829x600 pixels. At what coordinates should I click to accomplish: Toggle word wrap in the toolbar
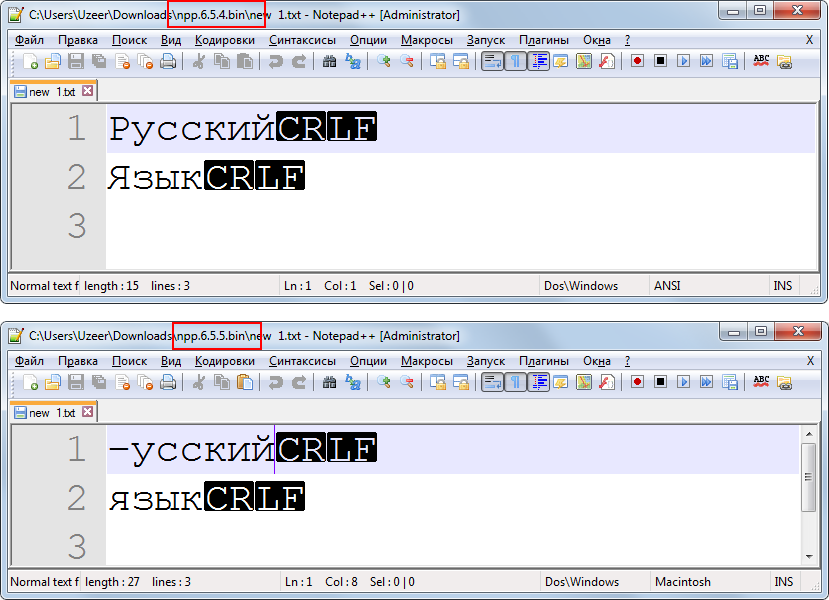click(490, 62)
